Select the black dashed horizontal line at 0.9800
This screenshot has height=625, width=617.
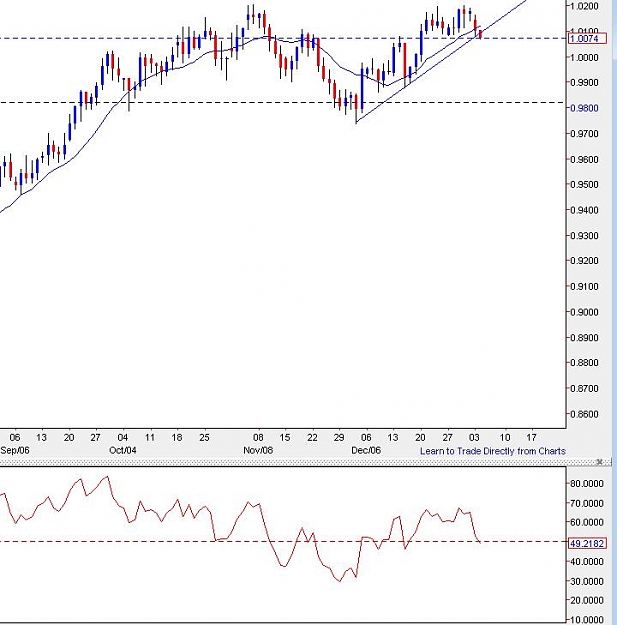point(283,102)
